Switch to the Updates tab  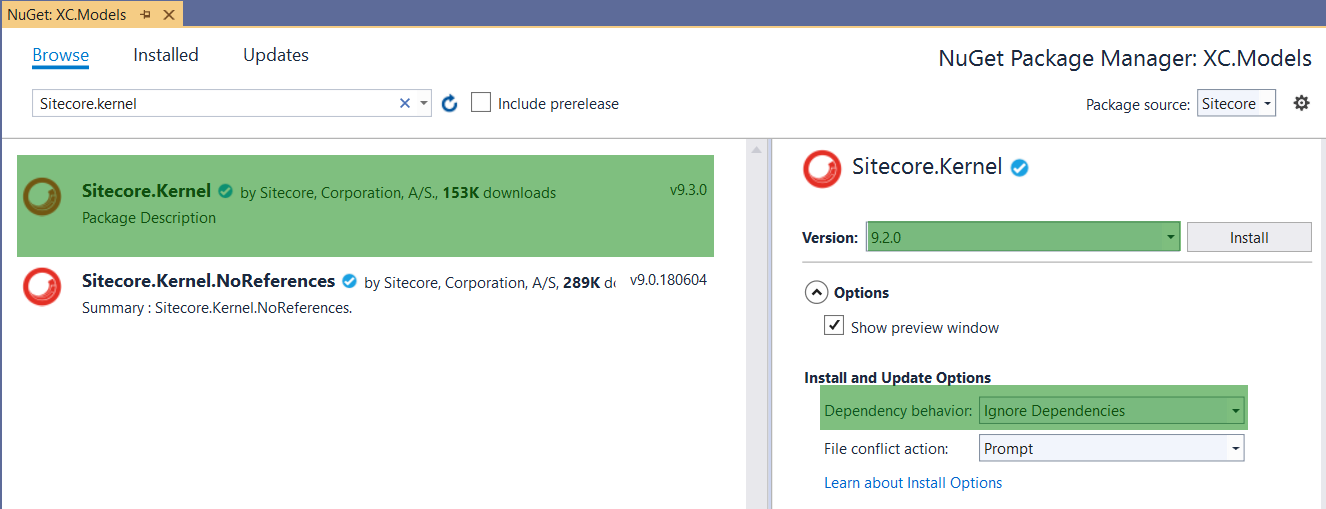276,55
